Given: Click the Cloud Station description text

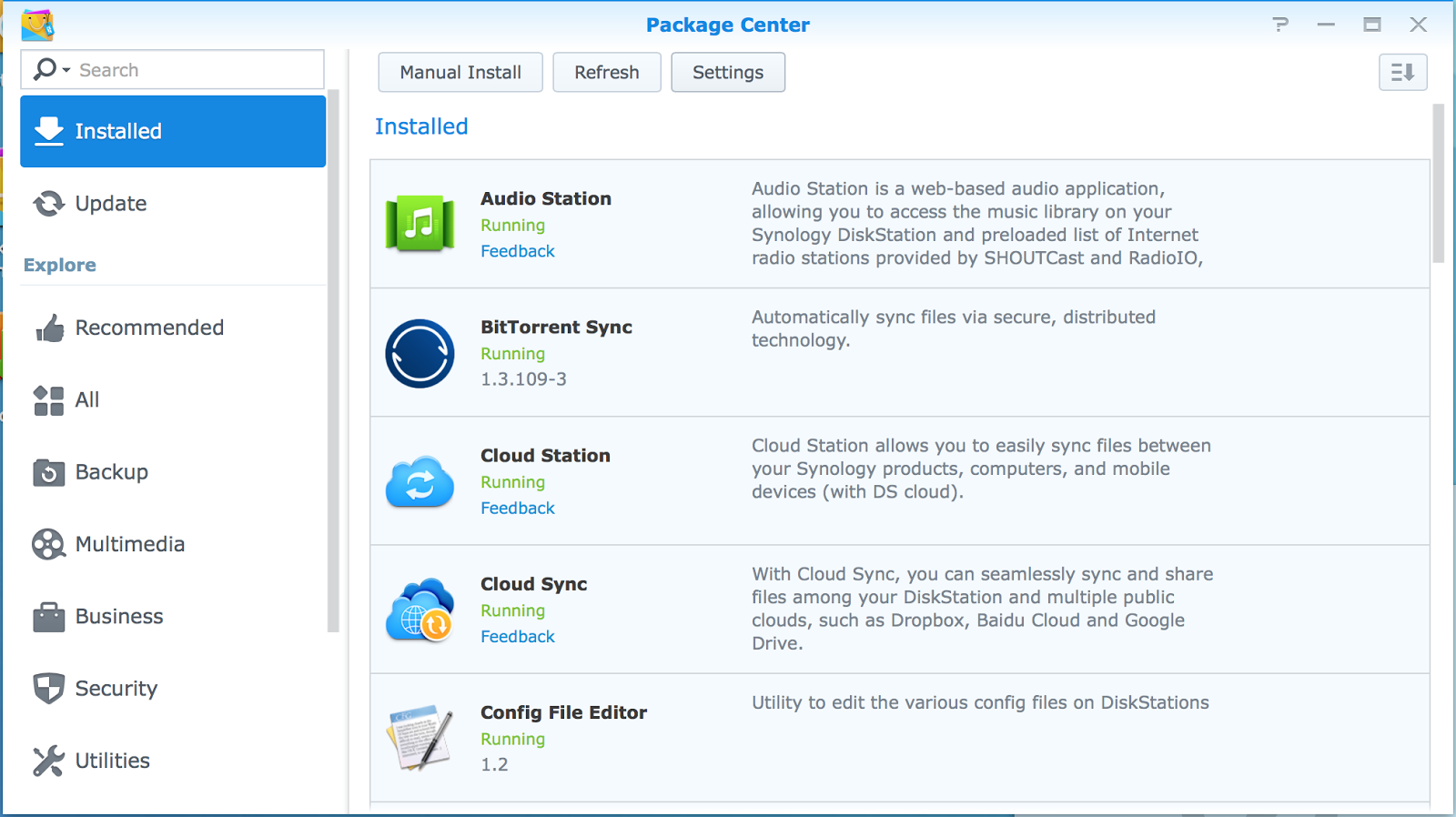Looking at the screenshot, I should point(981,469).
